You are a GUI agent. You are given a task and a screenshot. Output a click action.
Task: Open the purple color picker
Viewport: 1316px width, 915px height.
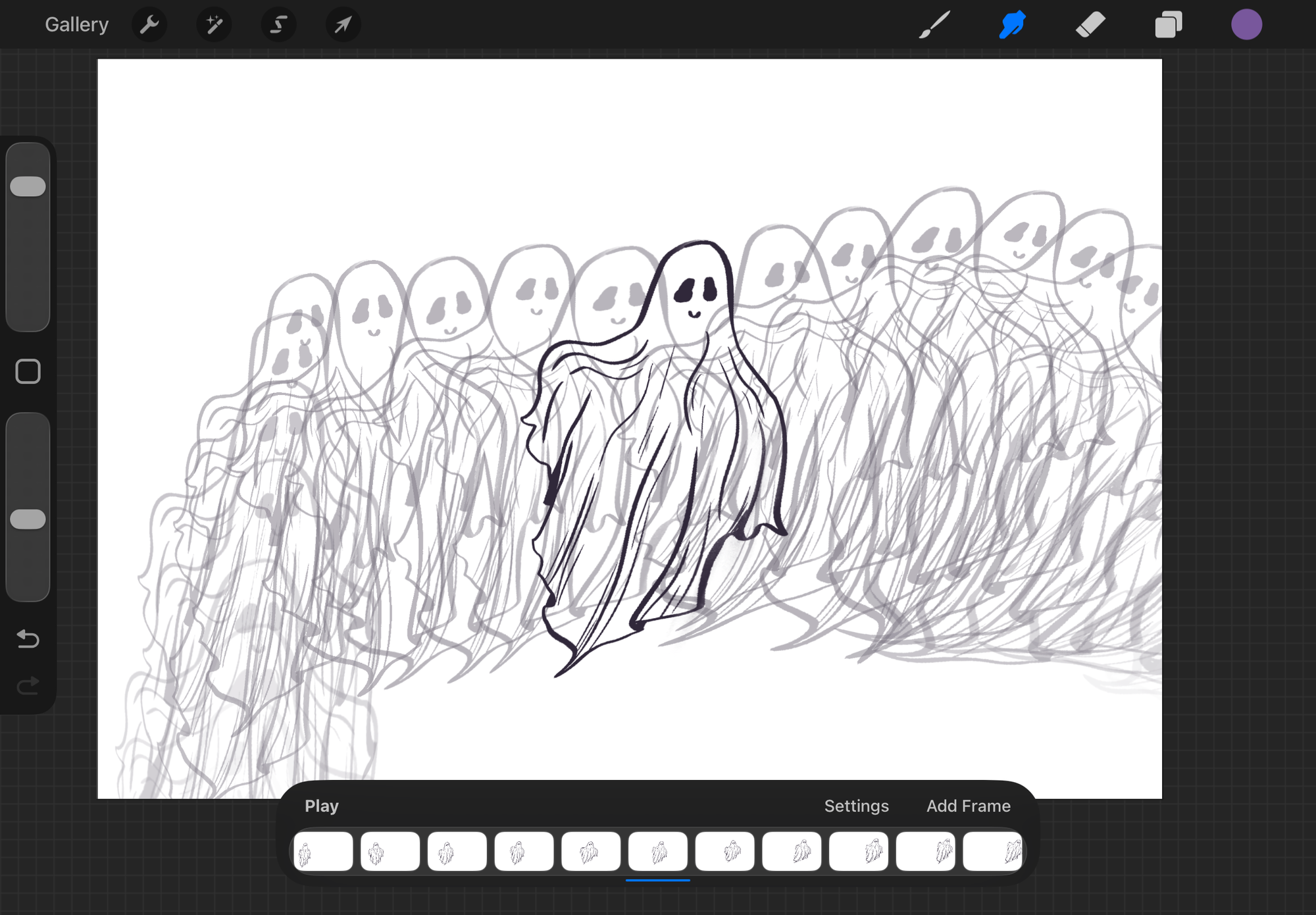pyautogui.click(x=1246, y=25)
